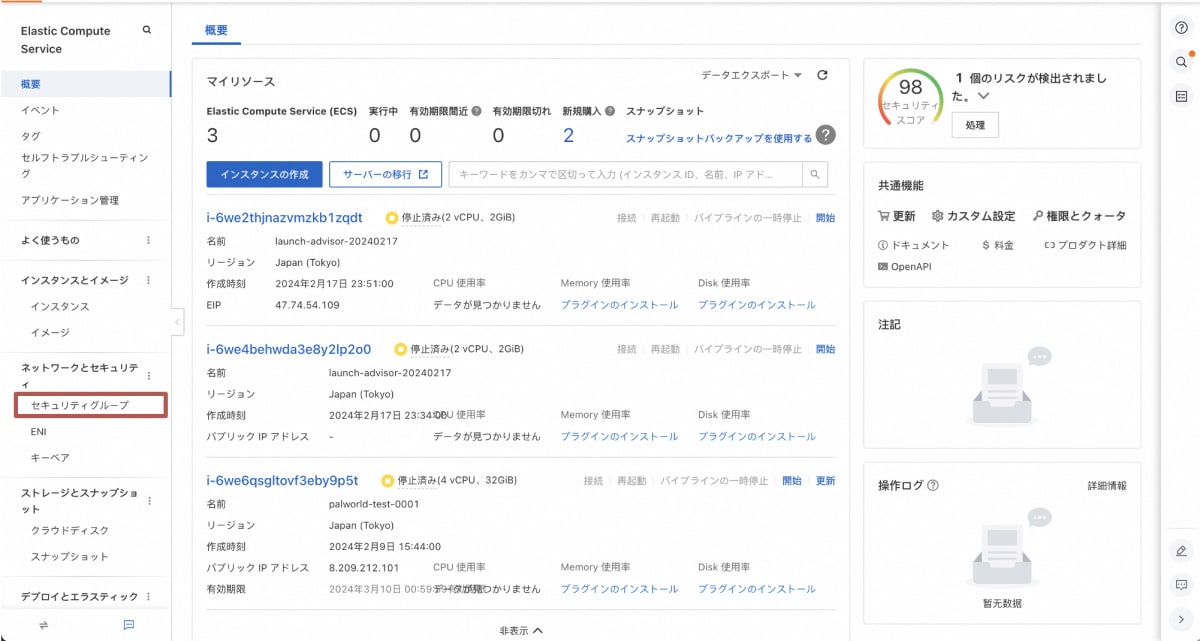The image size is (1200, 641).
Task: Expand the インスタンスとイメージ options menu
Action: tap(146, 280)
